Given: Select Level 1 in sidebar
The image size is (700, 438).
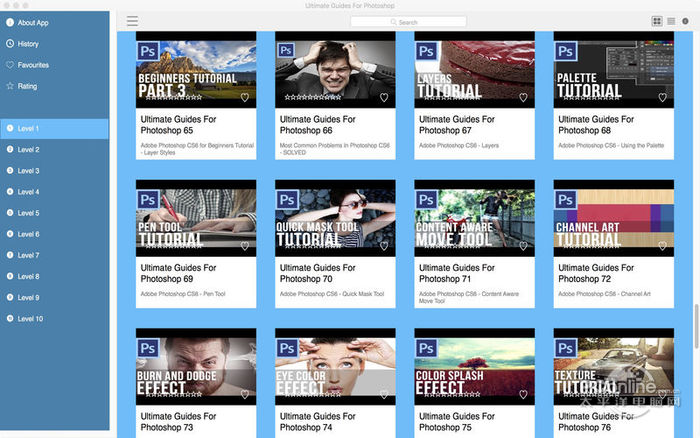Looking at the screenshot, I should coord(54,128).
